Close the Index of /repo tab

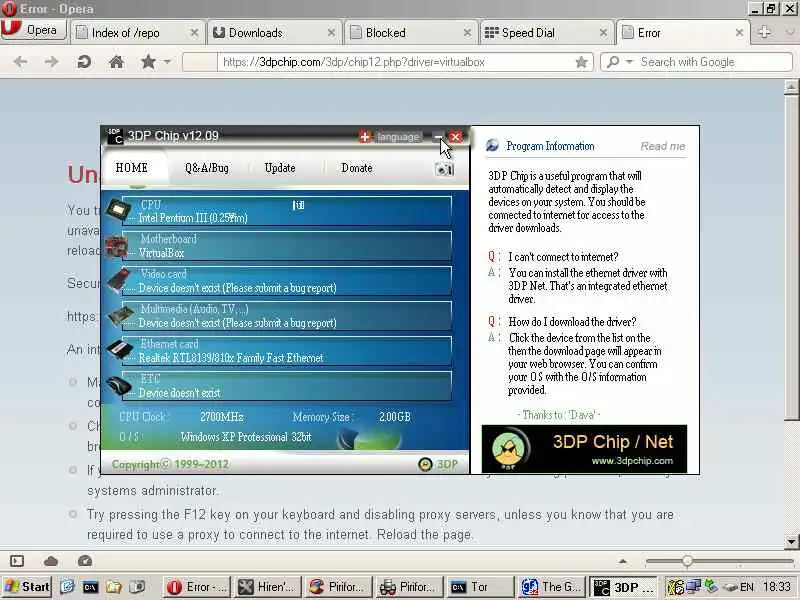coord(194,33)
